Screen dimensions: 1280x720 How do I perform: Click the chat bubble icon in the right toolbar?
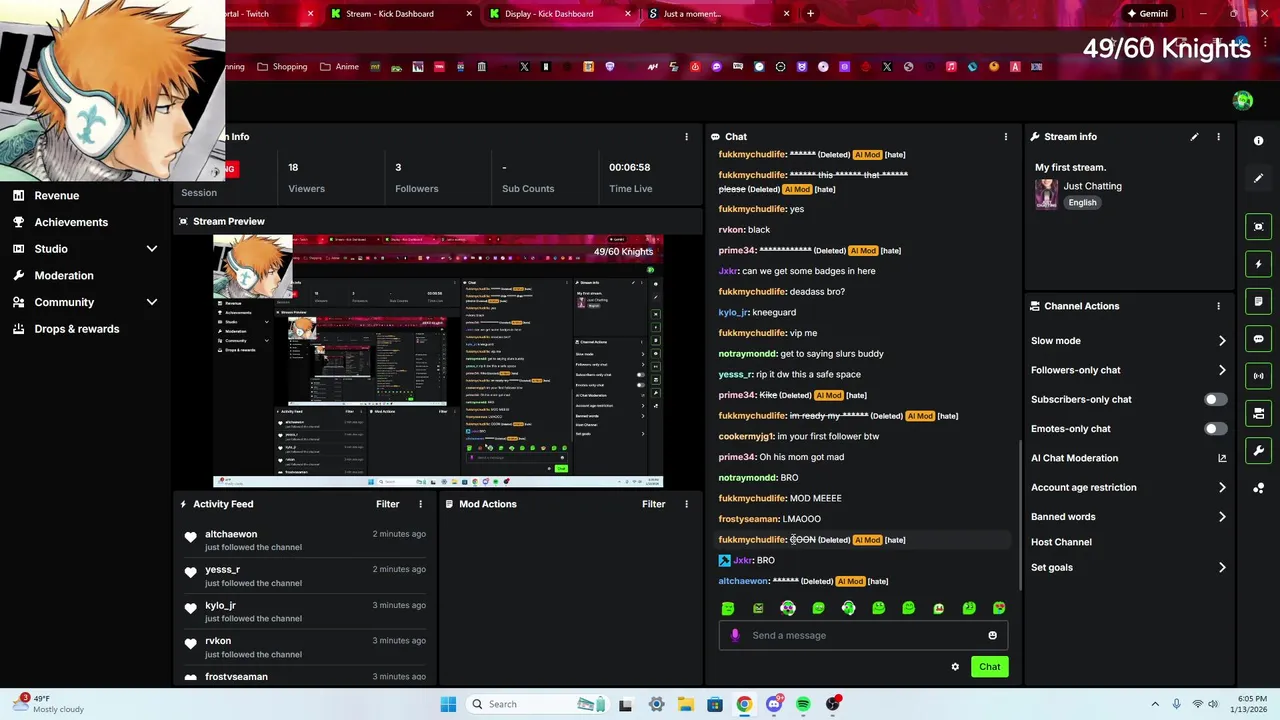point(1258,339)
